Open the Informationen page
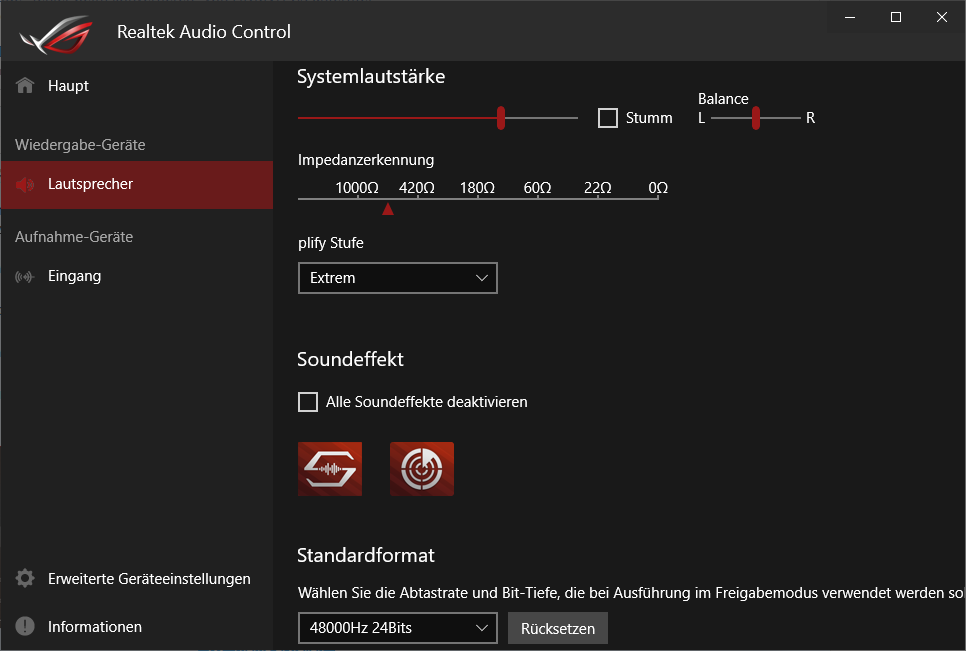The image size is (966, 651). click(x=137, y=626)
